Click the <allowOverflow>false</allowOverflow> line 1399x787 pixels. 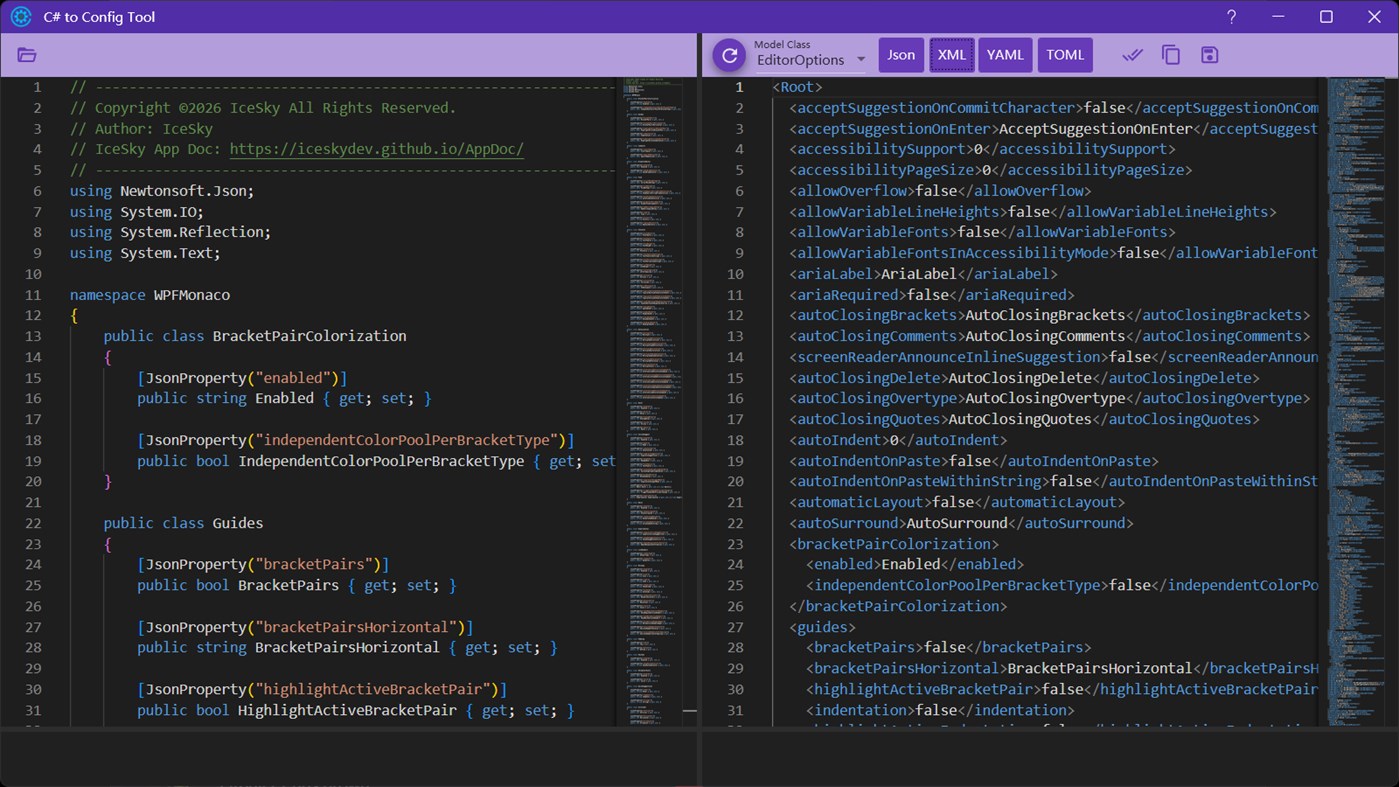940,191
